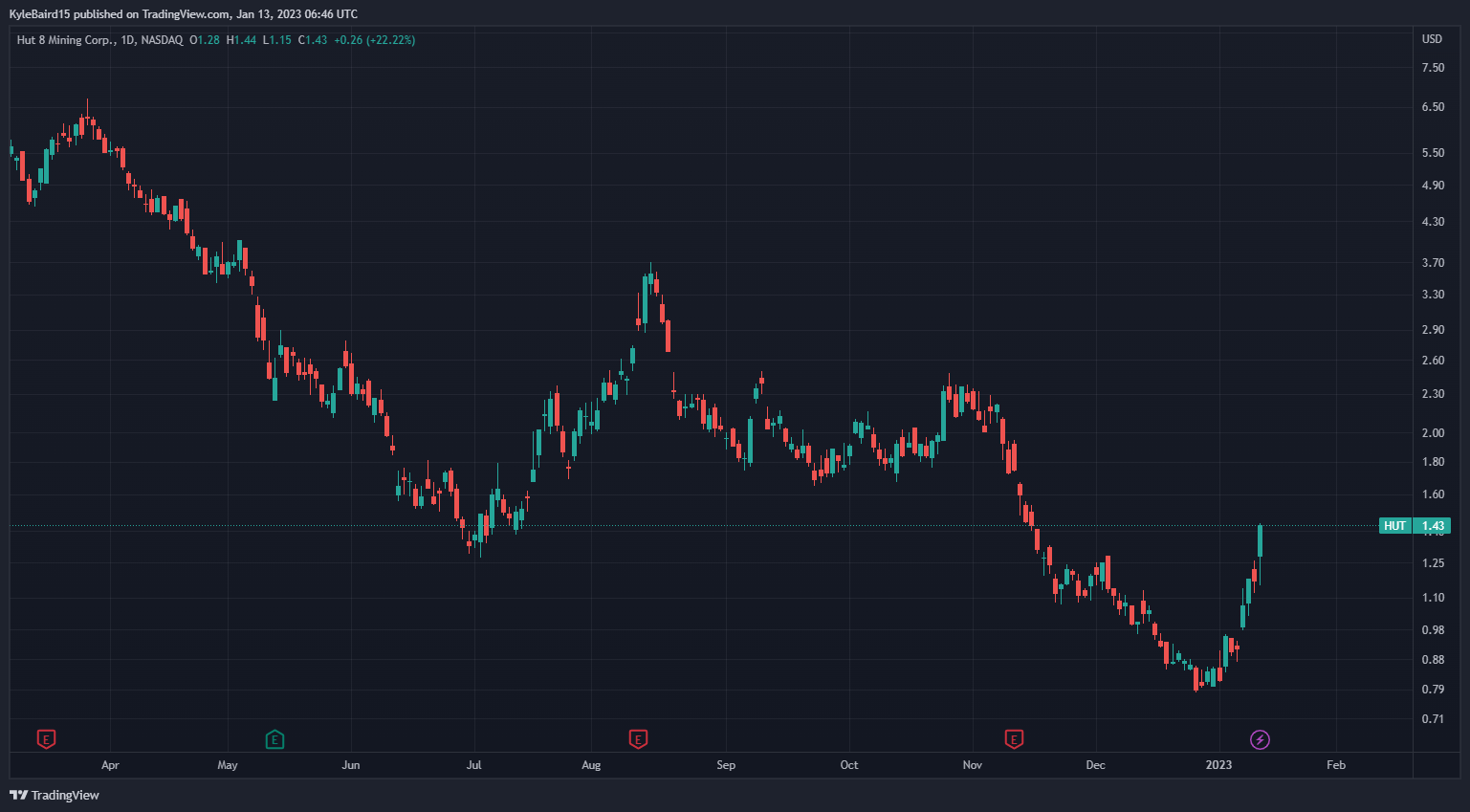Click the latest green candlestick
Image resolution: width=1470 pixels, height=812 pixels.
coord(1261,540)
